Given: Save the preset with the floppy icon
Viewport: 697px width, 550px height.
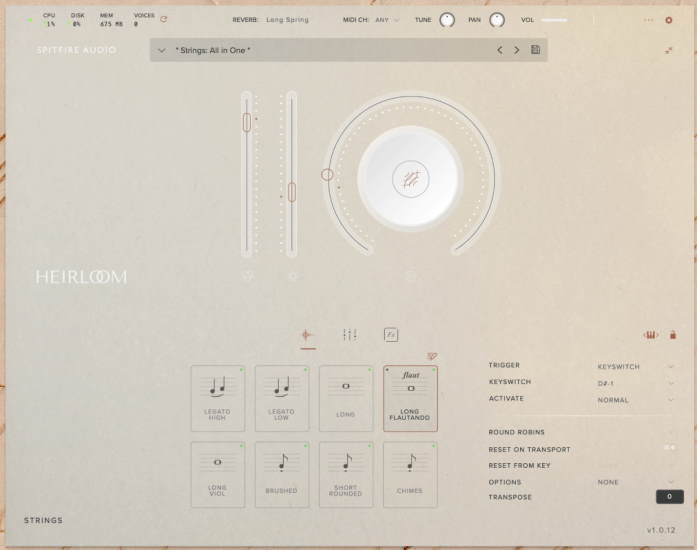Looking at the screenshot, I should pyautogui.click(x=536, y=50).
